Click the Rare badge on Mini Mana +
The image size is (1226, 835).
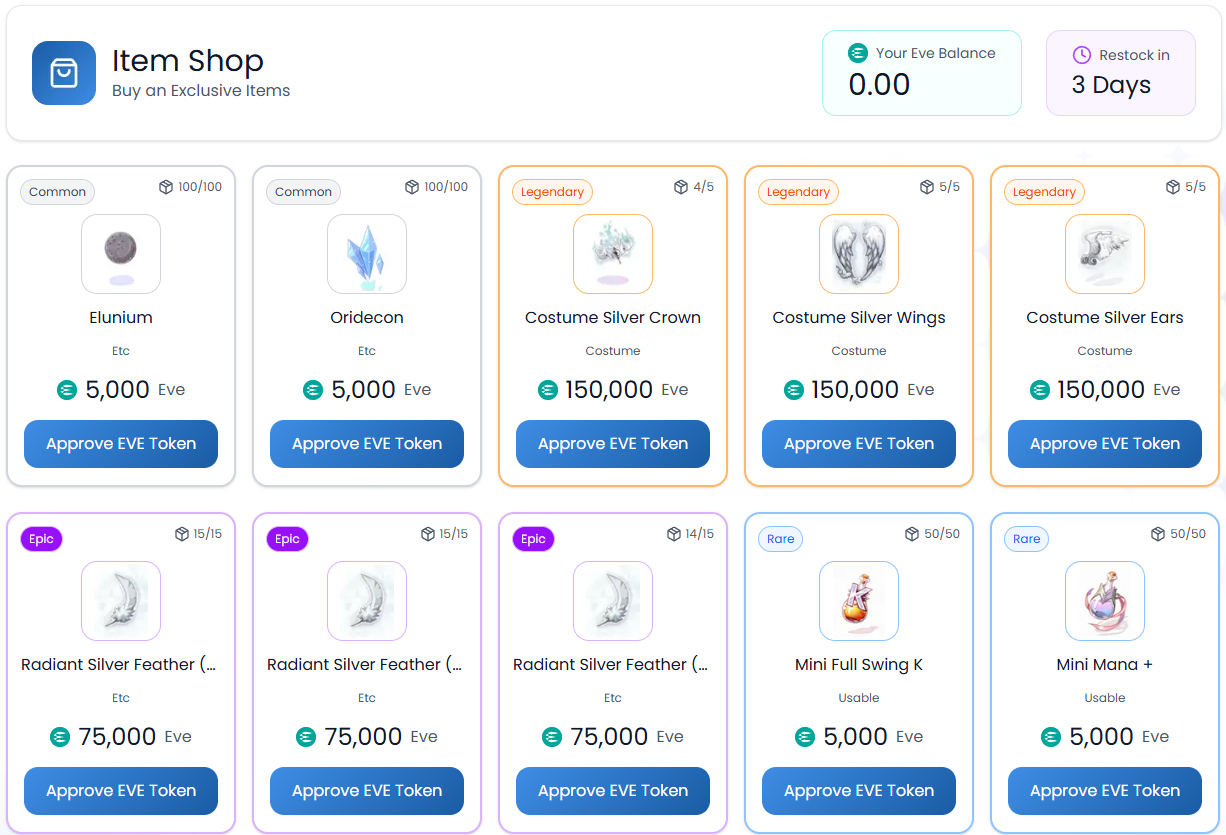click(x=1026, y=539)
